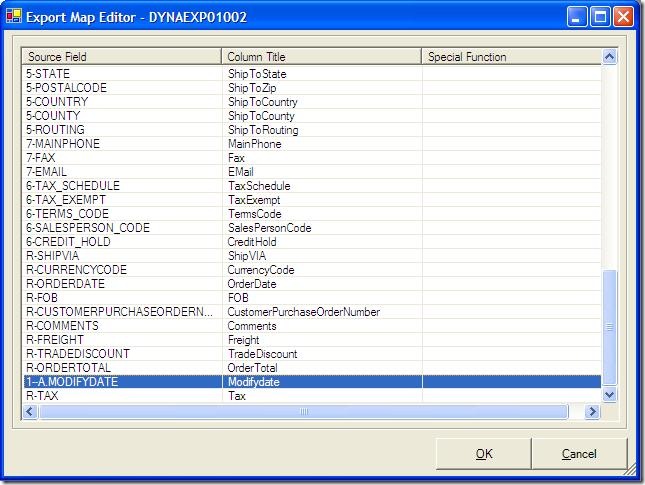The height and width of the screenshot is (485, 645).
Task: Click the Modifydate column title cell
Action: 322,381
